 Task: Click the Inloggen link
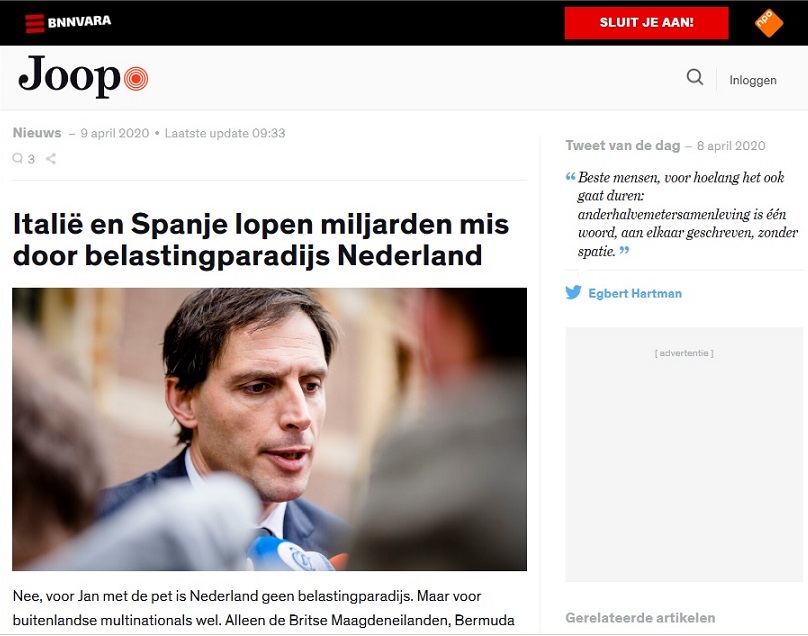tap(752, 80)
